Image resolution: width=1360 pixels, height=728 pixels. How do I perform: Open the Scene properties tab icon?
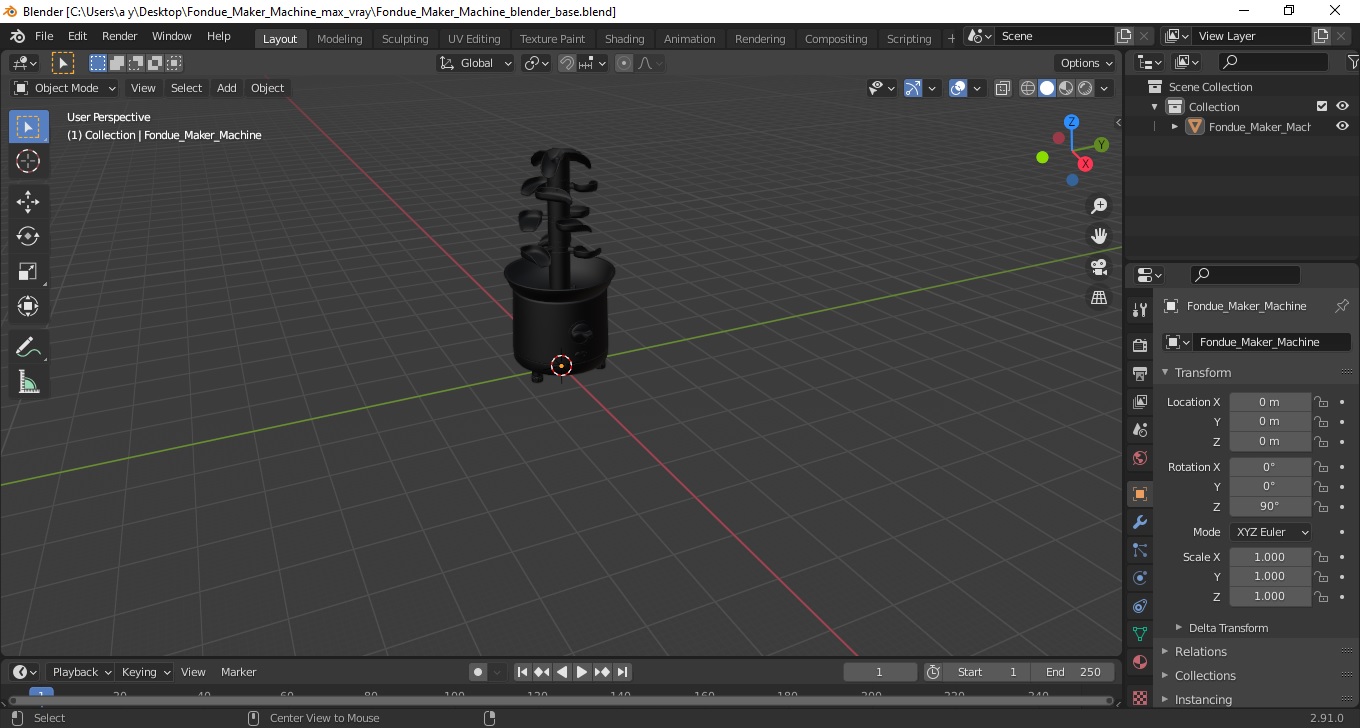pyautogui.click(x=1139, y=430)
